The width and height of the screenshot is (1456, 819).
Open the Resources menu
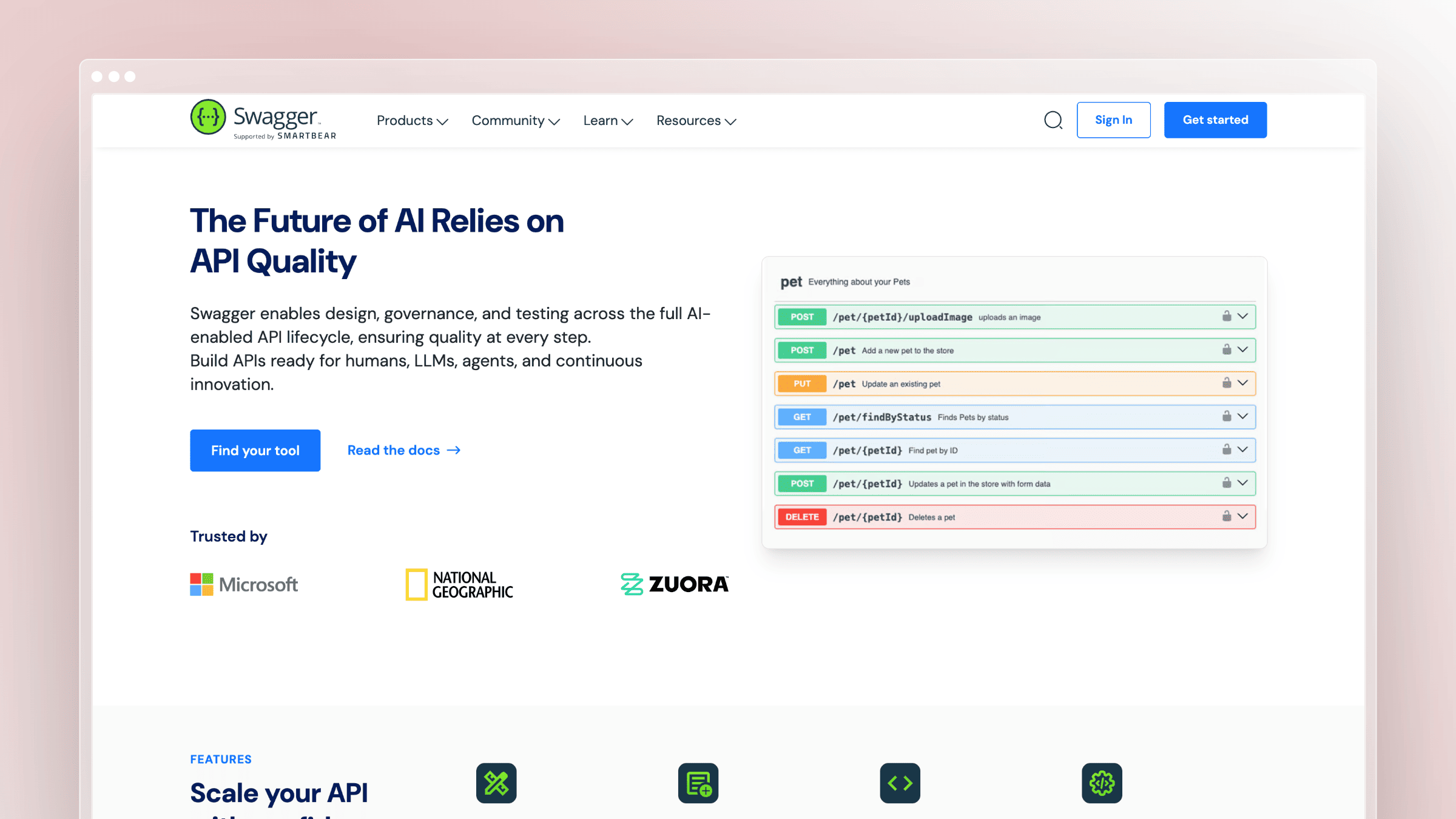click(696, 121)
